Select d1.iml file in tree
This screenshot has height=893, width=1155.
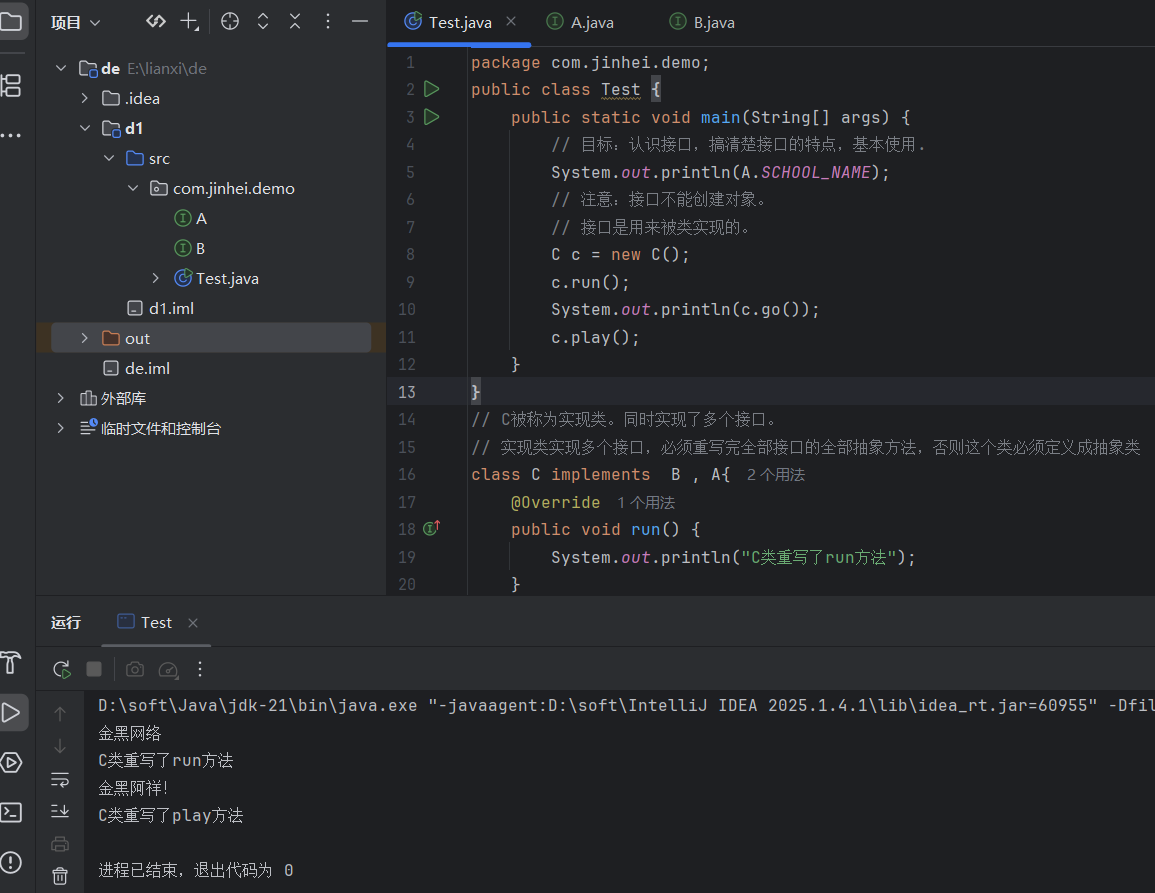[x=161, y=309]
